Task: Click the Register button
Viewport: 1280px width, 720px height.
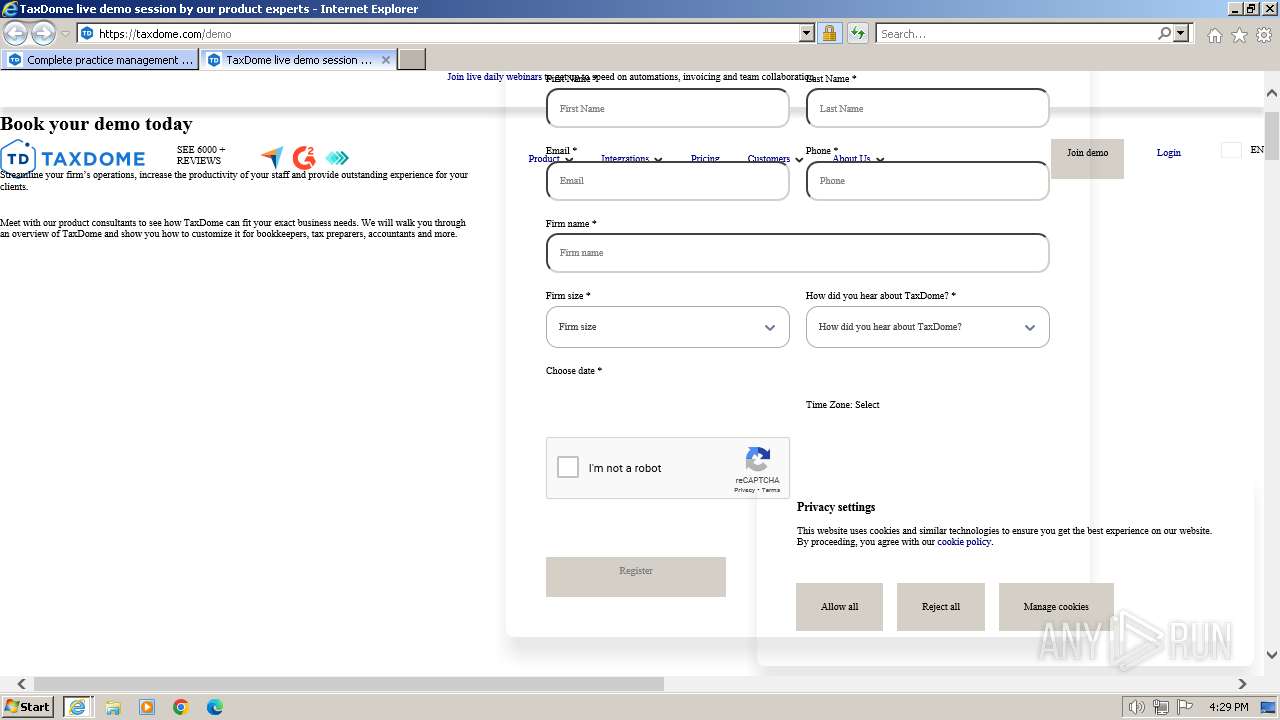Action: click(636, 577)
